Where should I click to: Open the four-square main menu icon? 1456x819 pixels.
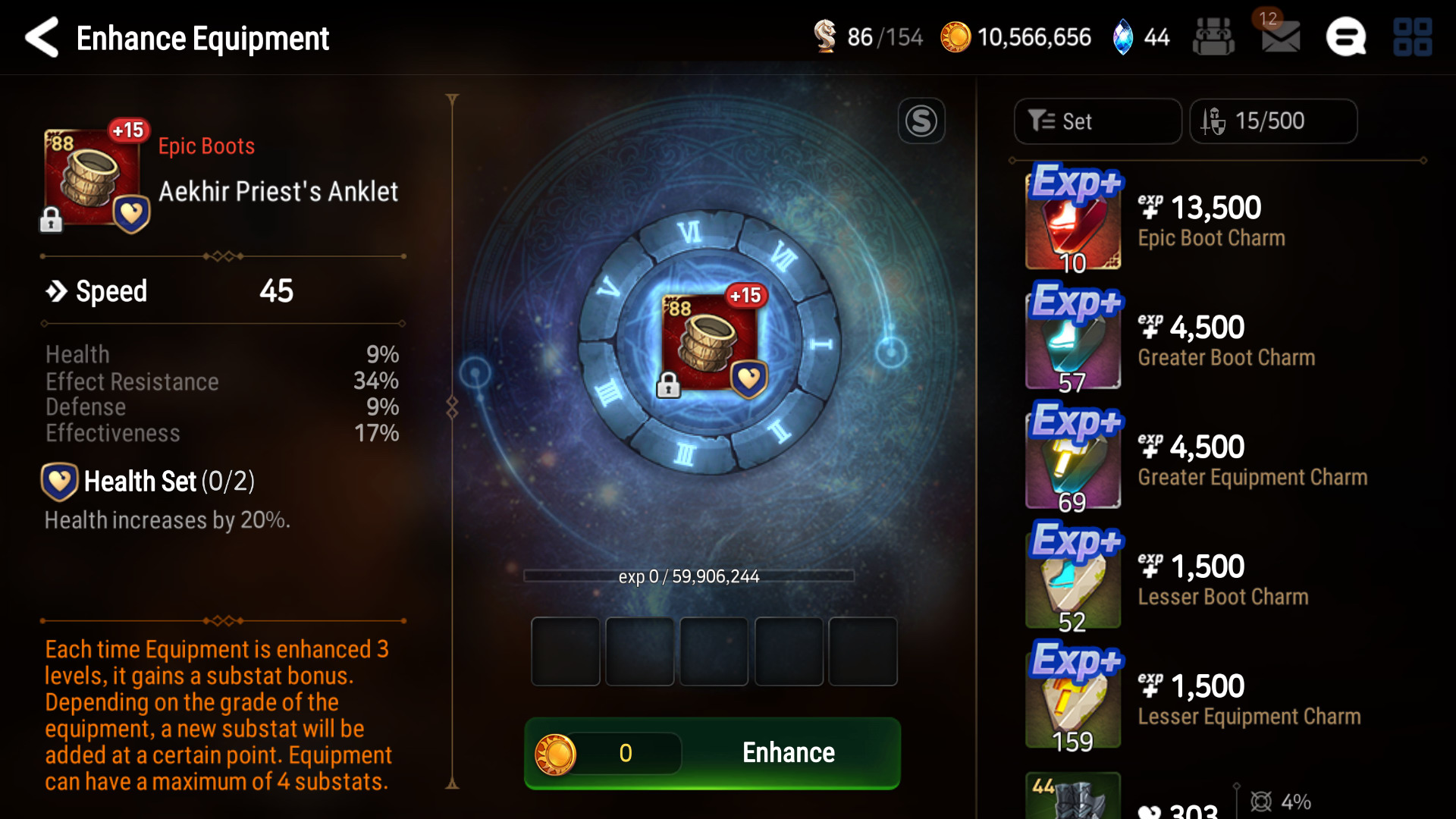tap(1412, 37)
